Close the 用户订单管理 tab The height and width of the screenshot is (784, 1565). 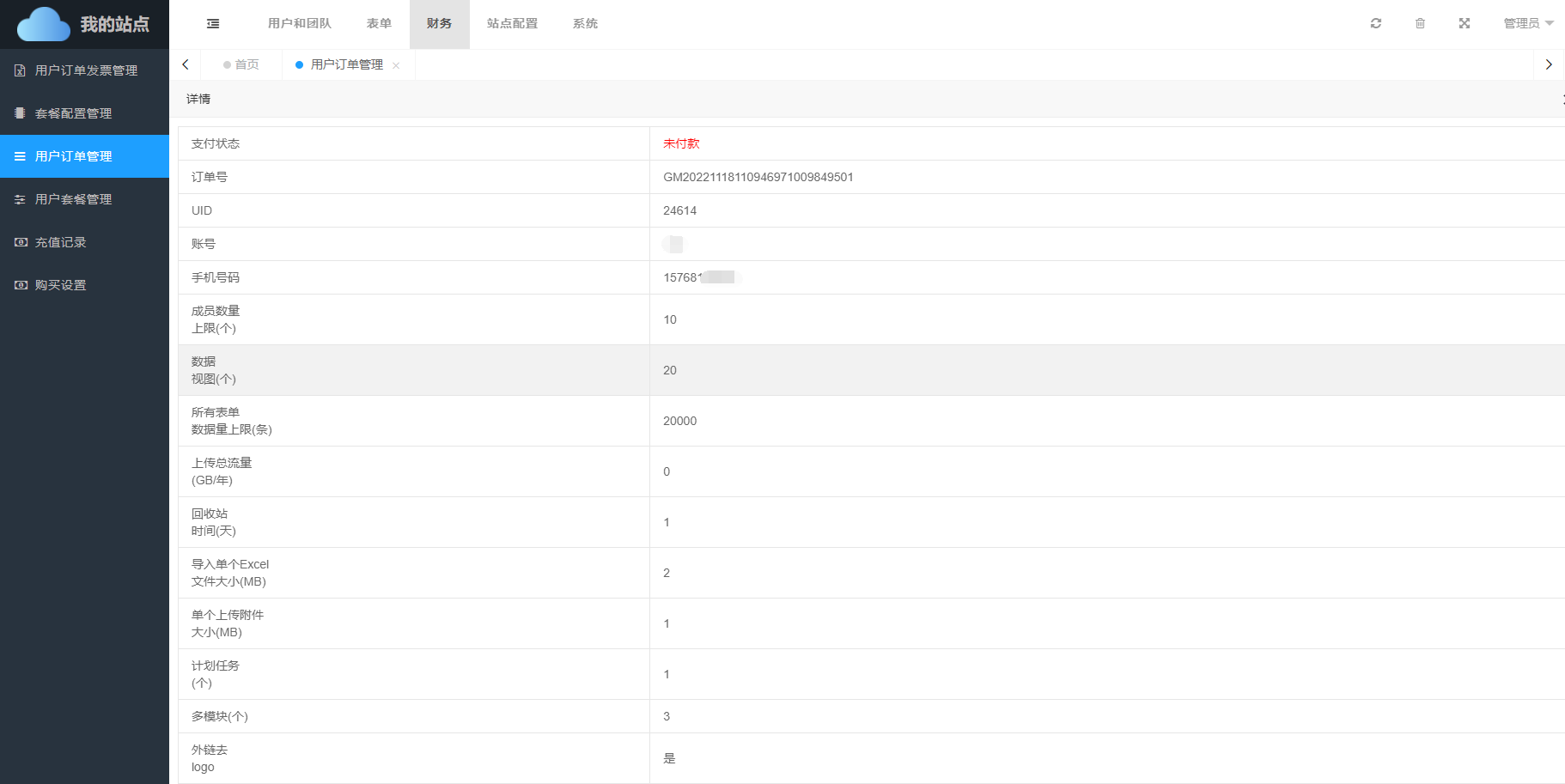pyautogui.click(x=396, y=65)
